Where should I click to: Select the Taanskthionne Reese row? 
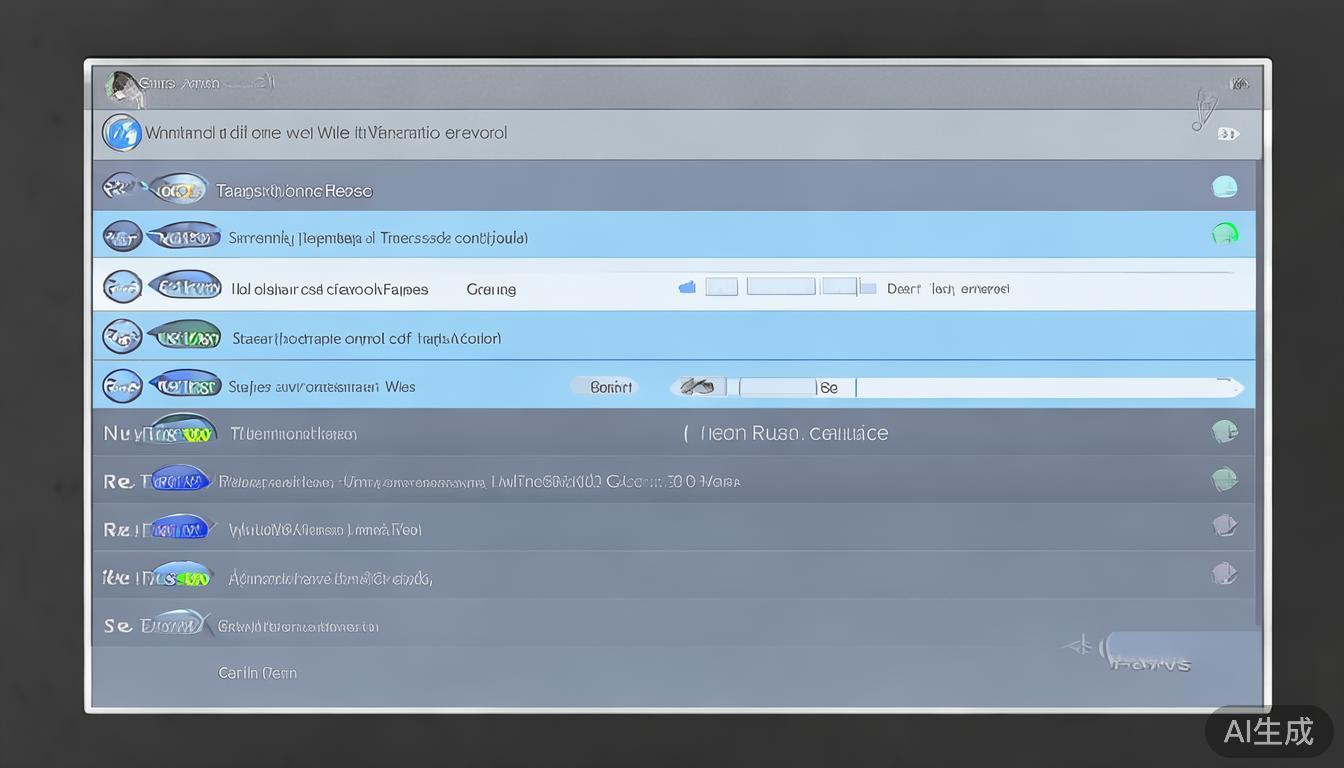[294, 190]
